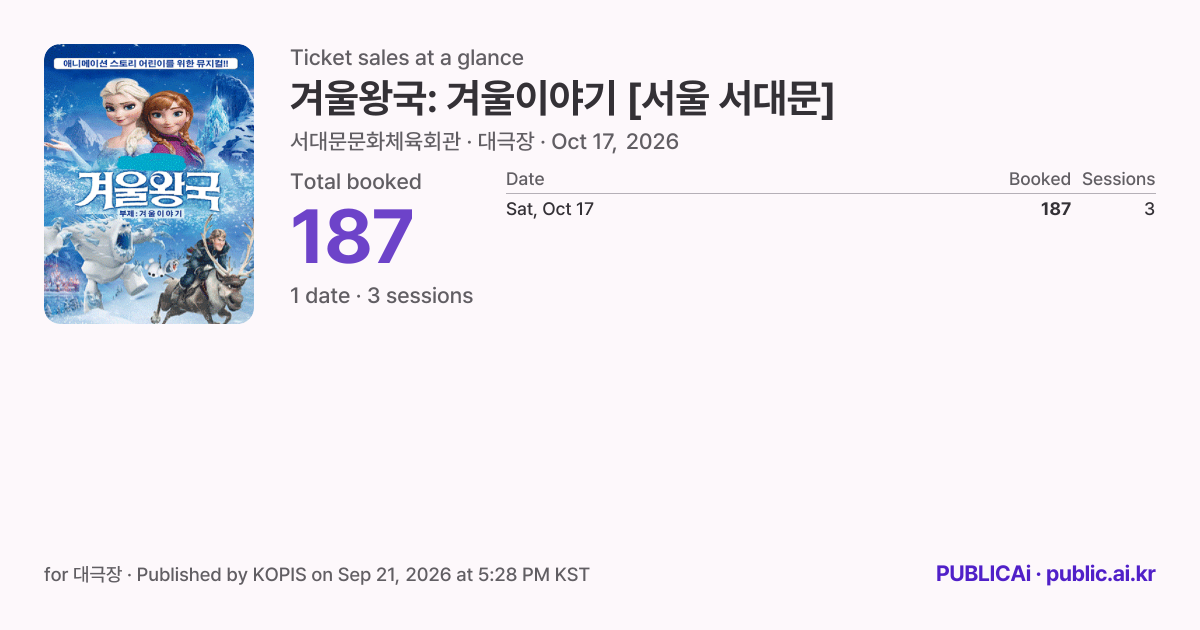Select the Sat, Oct 17 table row
Screen dimensions: 1200x630
tap(830, 209)
